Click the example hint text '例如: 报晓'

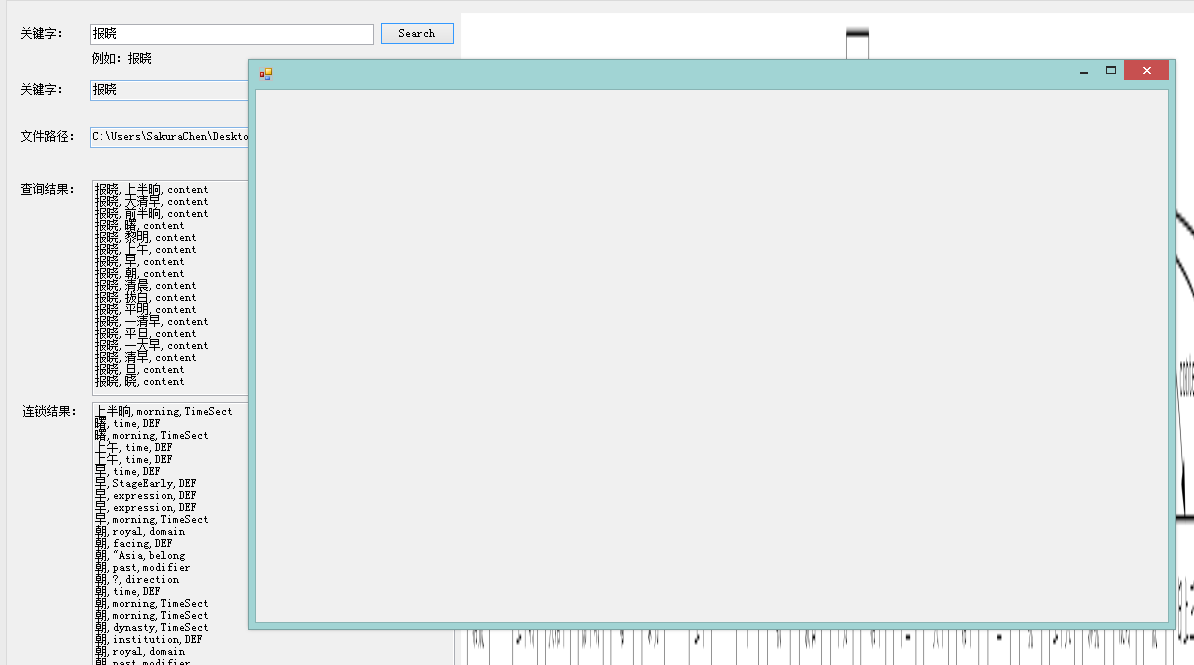(122, 59)
